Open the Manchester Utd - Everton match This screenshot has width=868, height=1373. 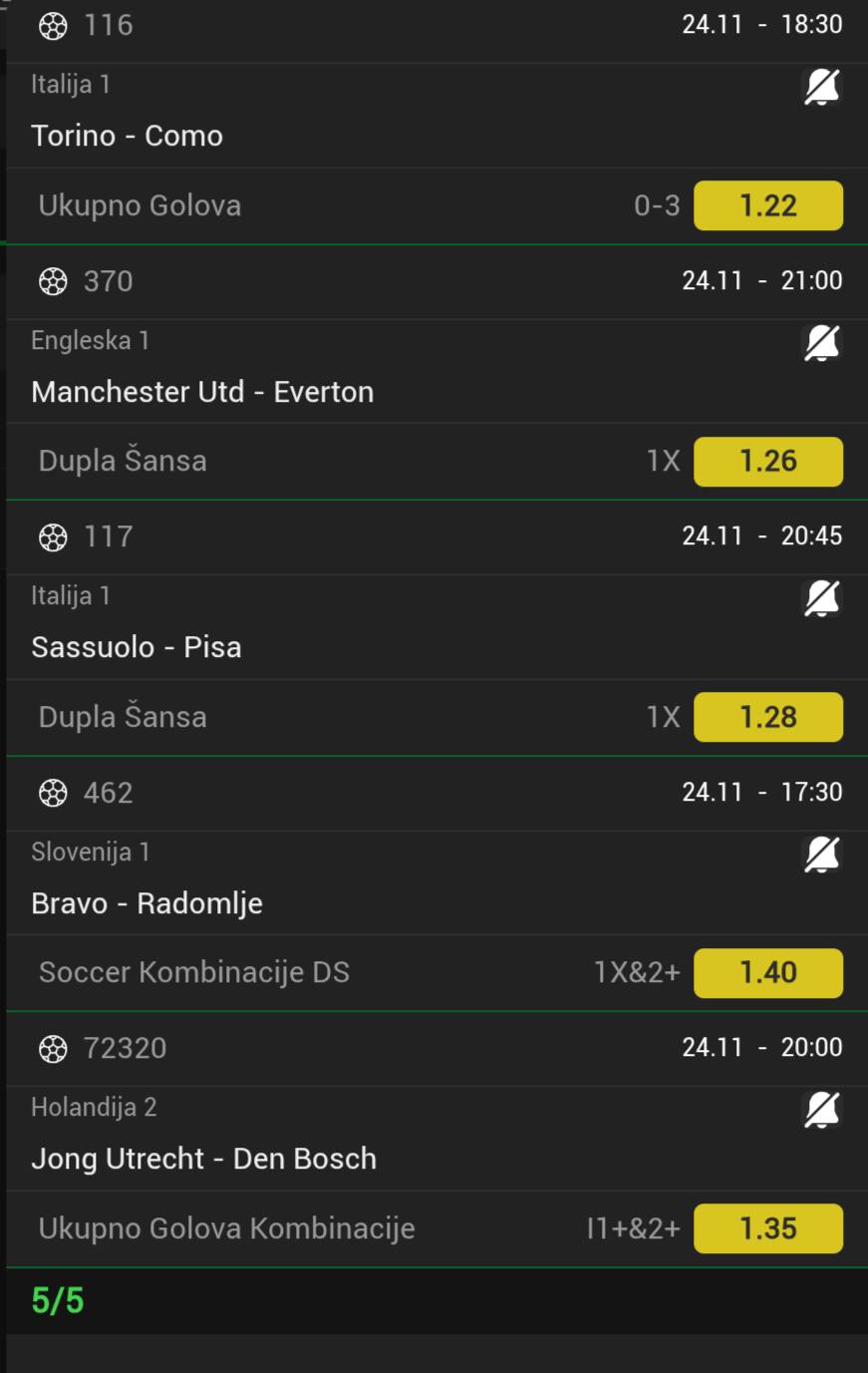click(202, 392)
